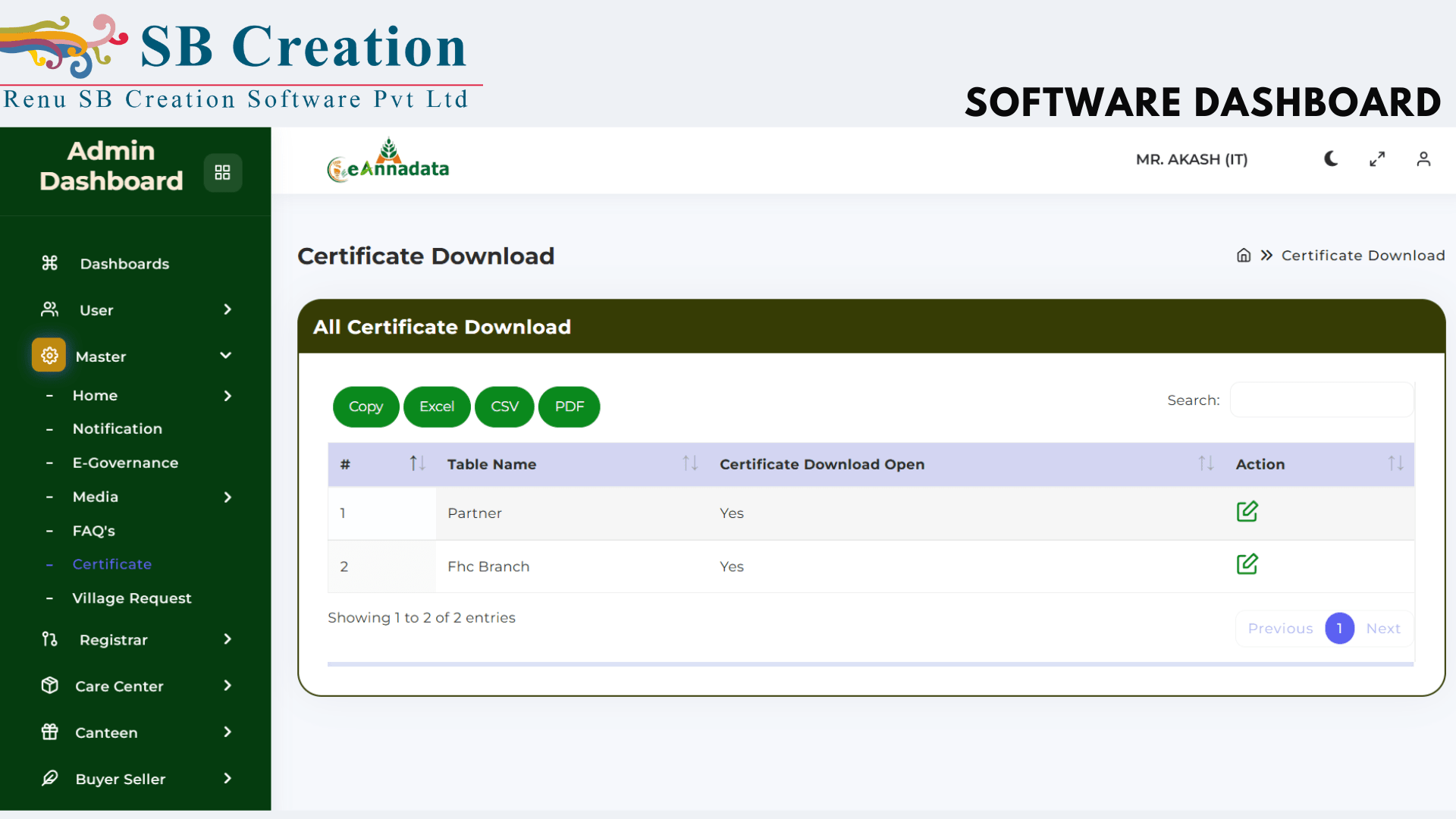Viewport: 1456px width, 819px height.
Task: Click the Copy export button
Action: 366,407
